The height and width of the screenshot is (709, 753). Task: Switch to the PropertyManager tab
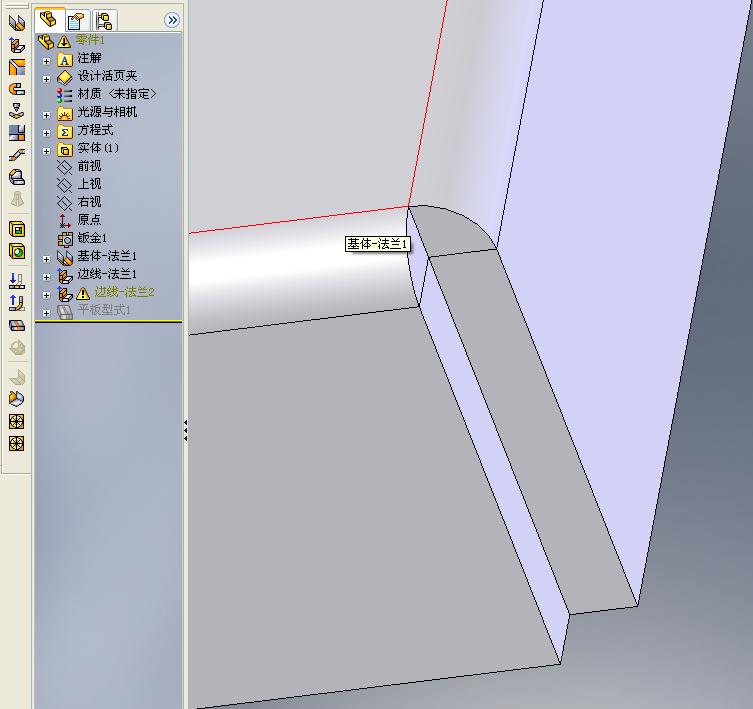[77, 21]
